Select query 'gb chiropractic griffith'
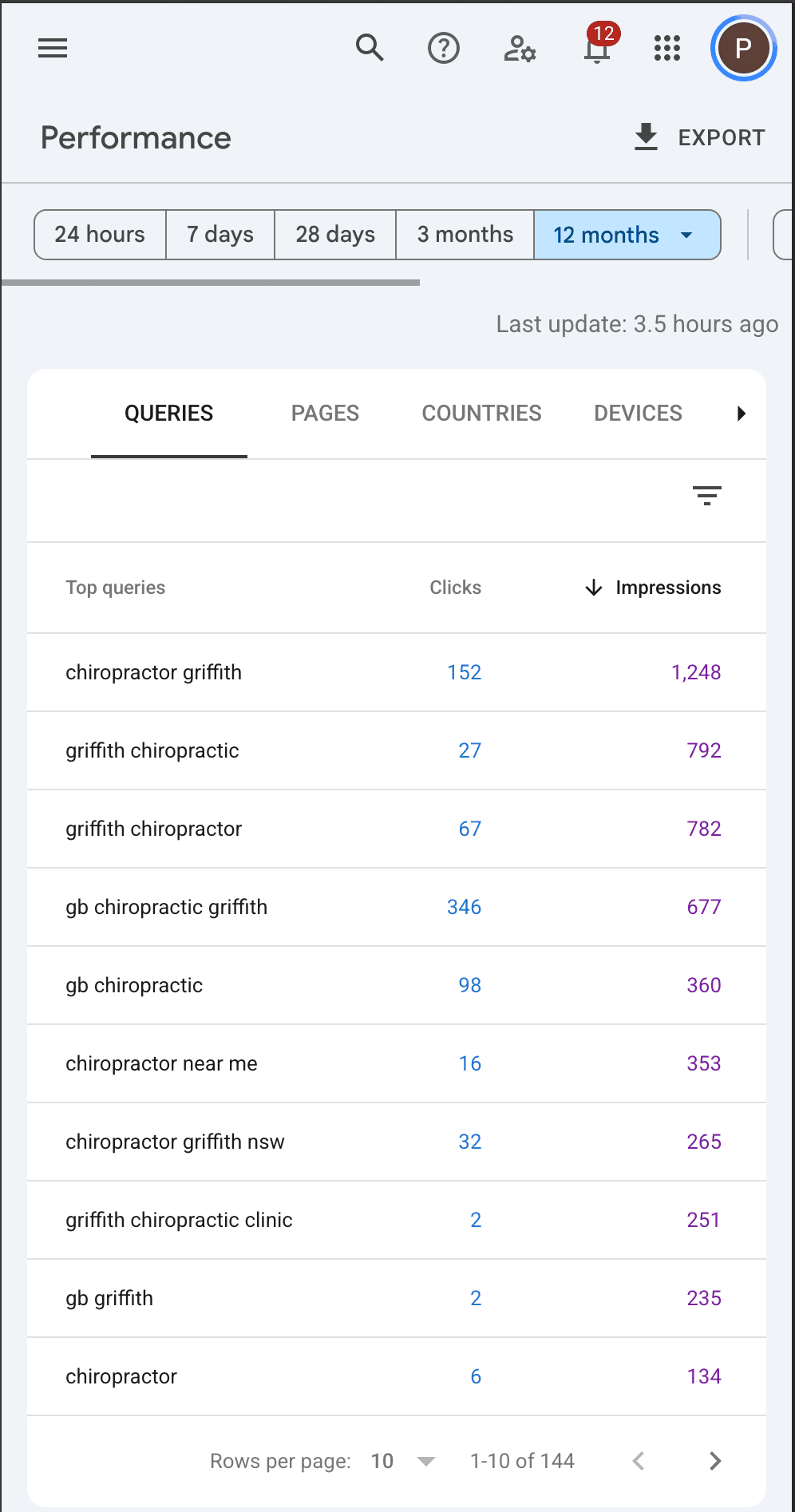795x1512 pixels. tap(166, 907)
